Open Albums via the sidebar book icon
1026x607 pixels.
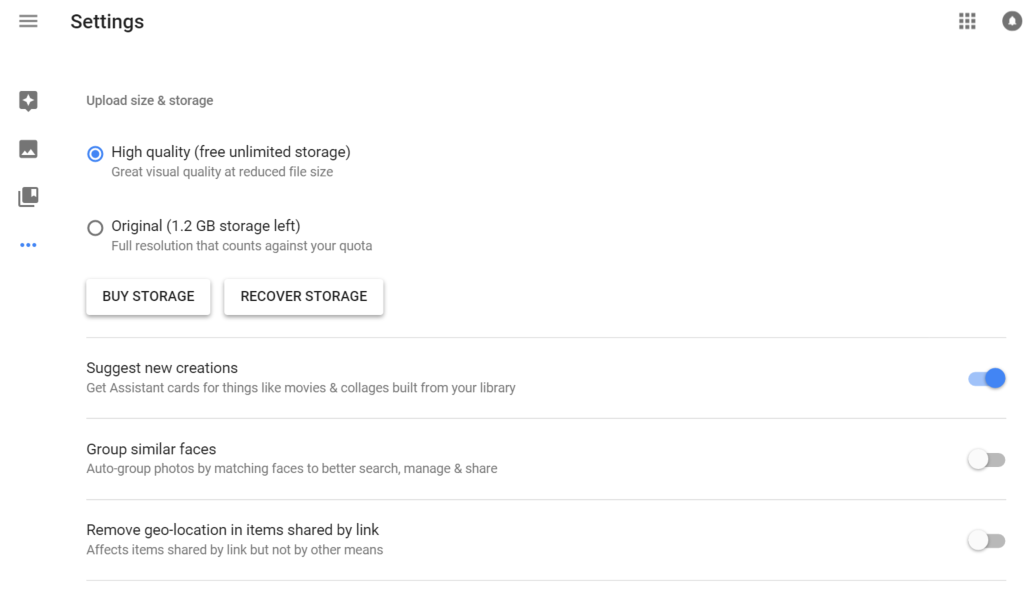(27, 196)
